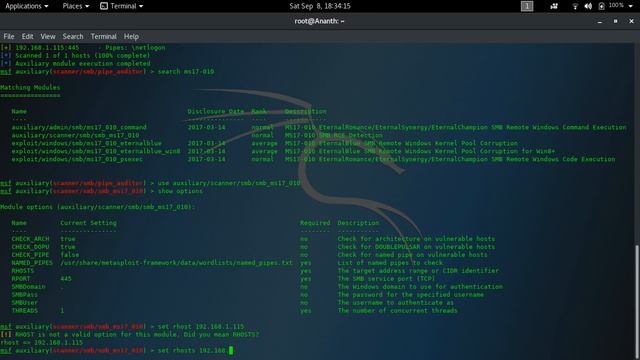Click 'The SMB service port (TCP)' description
Viewport: 640px width, 360px height.
point(386,279)
